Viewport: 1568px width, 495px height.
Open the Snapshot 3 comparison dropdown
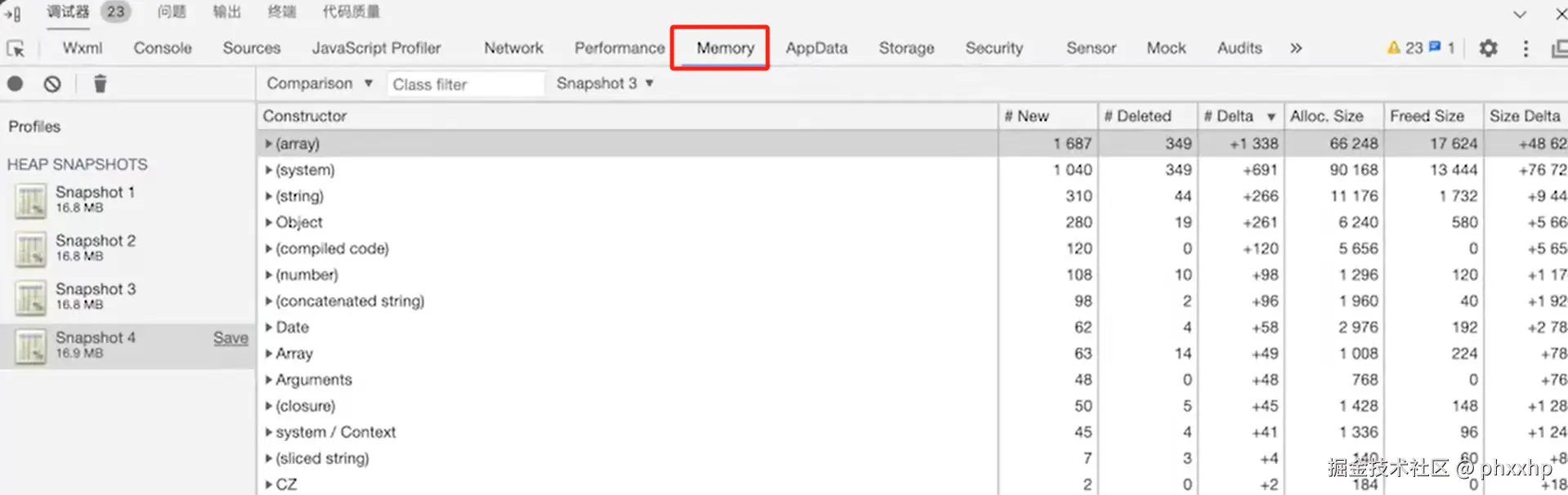point(605,83)
